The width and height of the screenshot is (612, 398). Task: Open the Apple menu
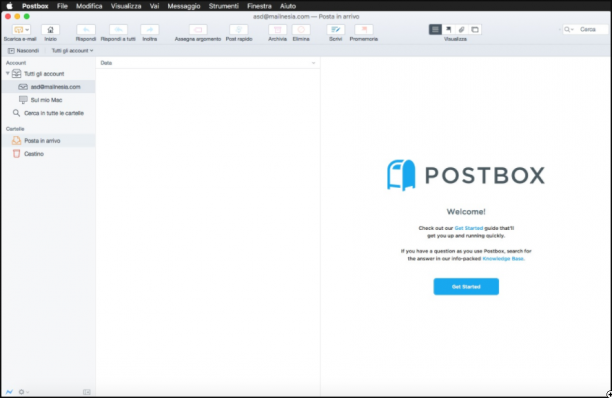tap(9, 6)
